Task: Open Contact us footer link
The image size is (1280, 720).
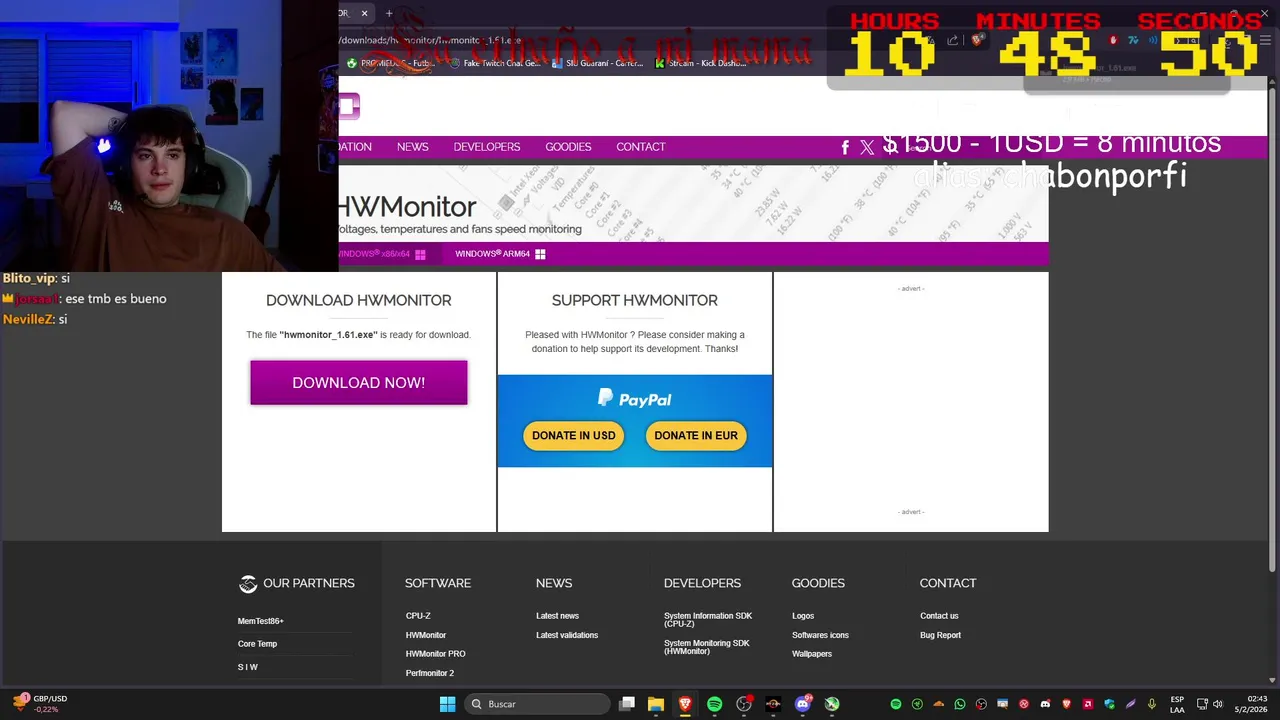Action: 939,616
